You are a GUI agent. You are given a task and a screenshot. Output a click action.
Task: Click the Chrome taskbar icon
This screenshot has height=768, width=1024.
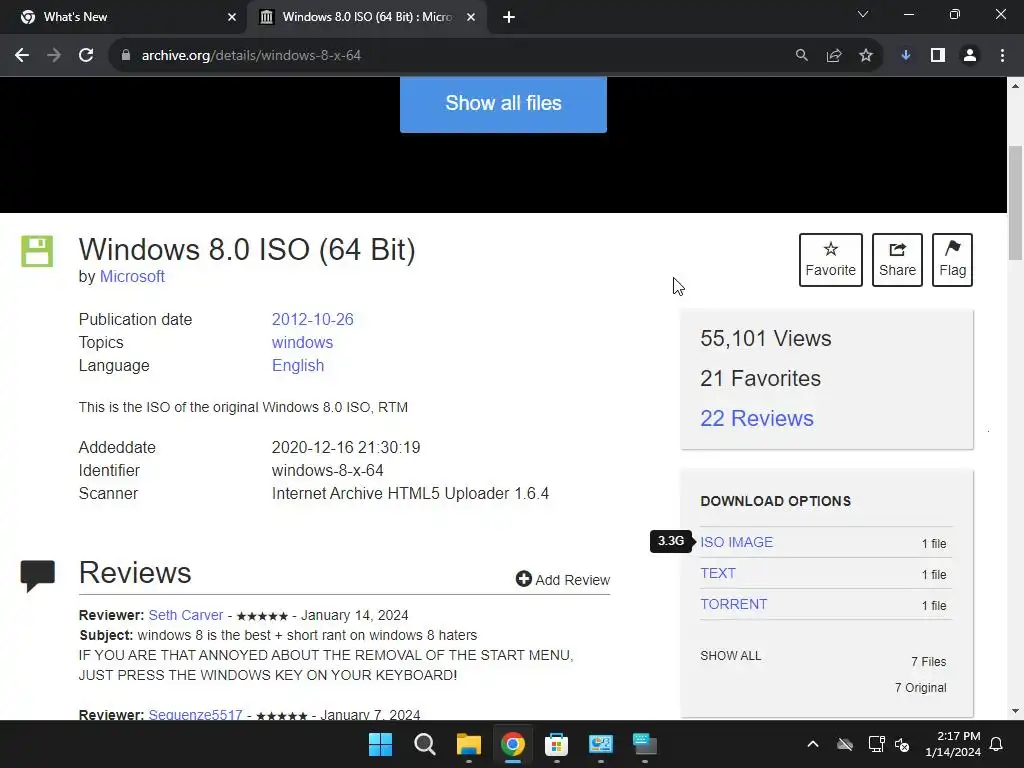513,744
